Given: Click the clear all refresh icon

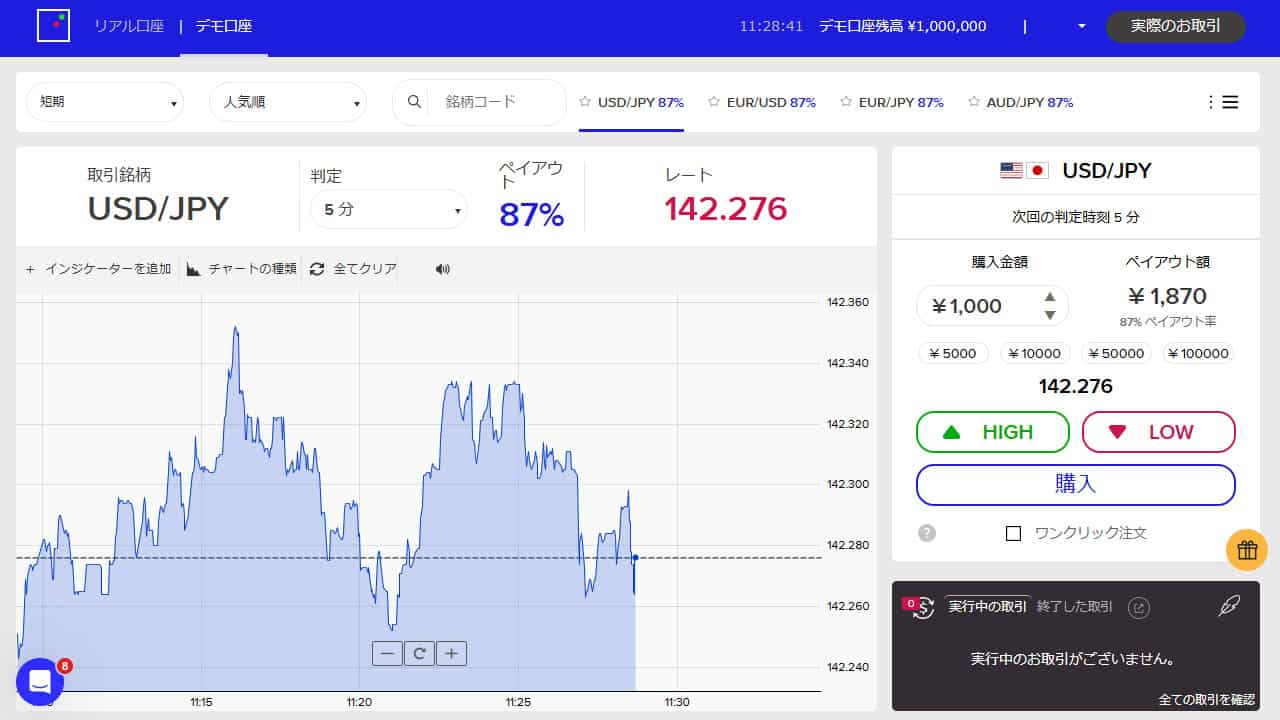Looking at the screenshot, I should click(x=317, y=269).
